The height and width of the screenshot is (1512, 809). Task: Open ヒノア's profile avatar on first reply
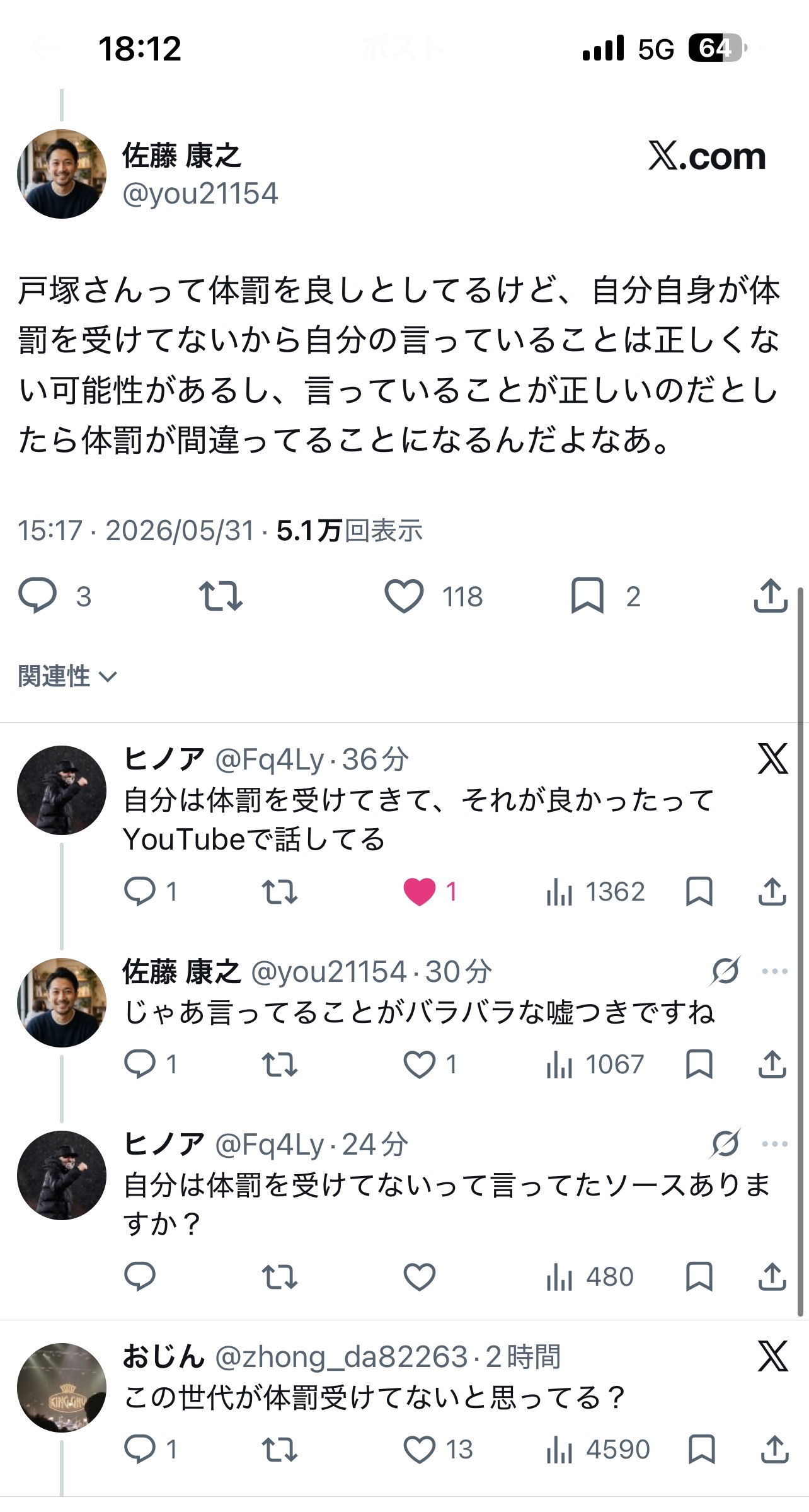[x=61, y=790]
